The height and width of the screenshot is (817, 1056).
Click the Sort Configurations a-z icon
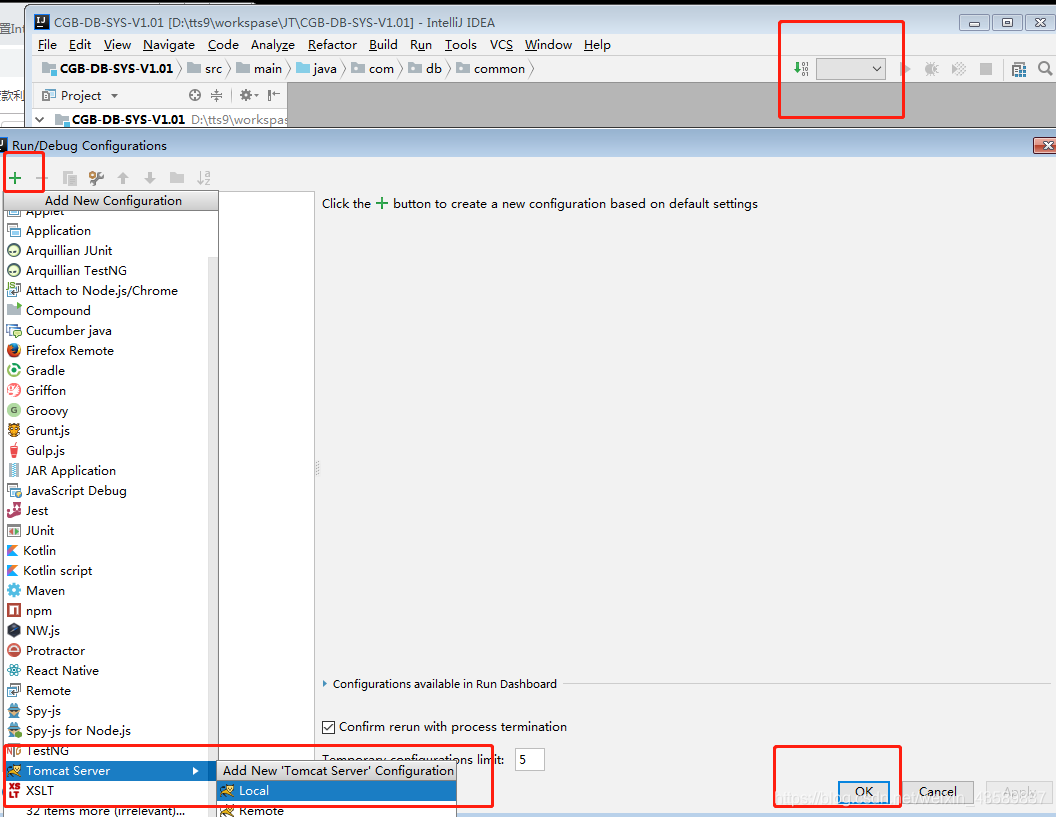pyautogui.click(x=203, y=178)
